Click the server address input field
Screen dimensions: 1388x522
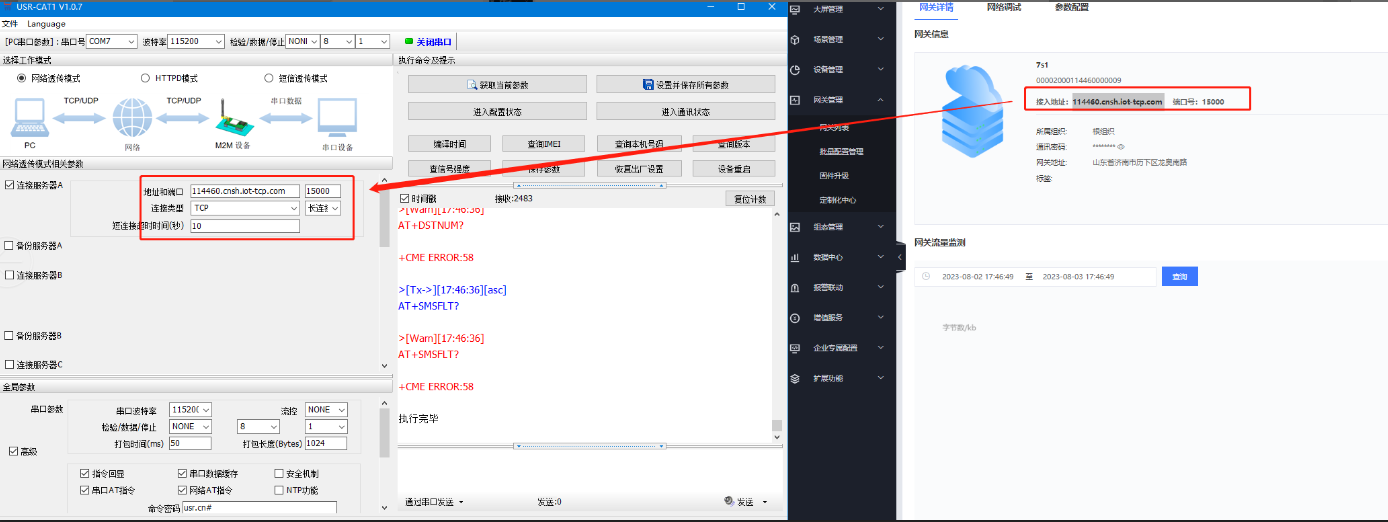tap(245, 191)
